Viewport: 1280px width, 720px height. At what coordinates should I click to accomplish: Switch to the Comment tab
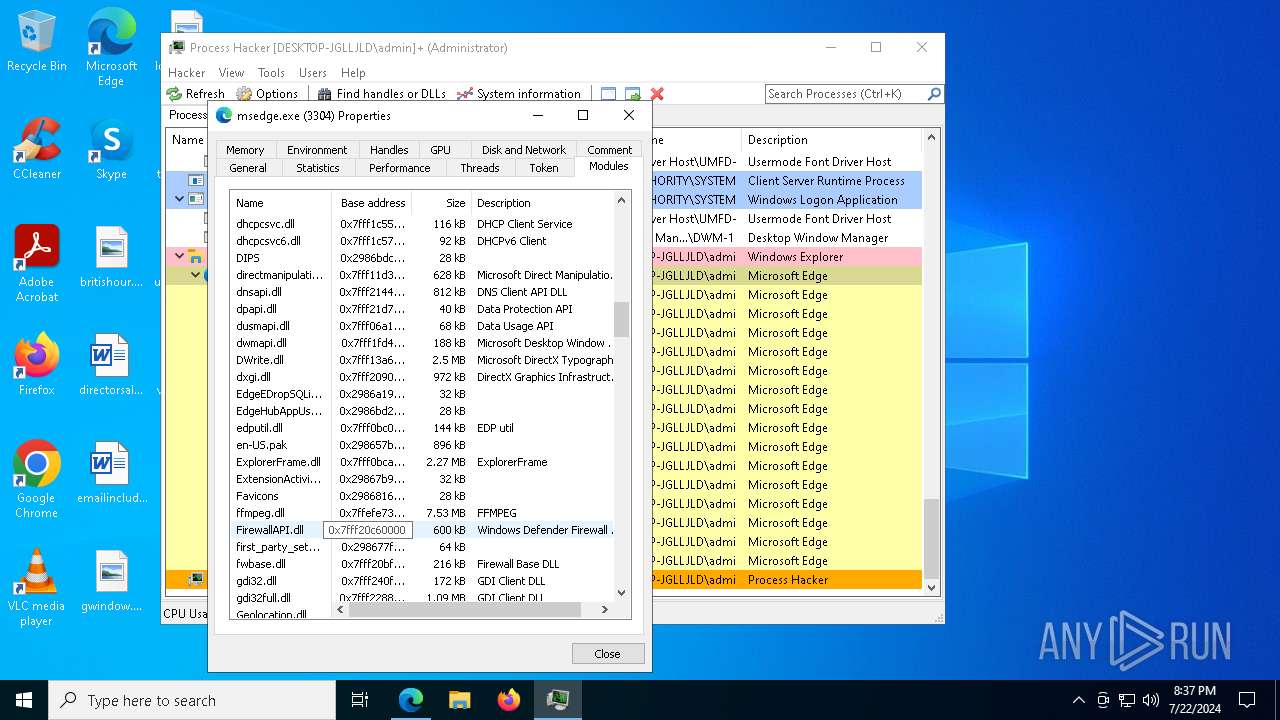[x=609, y=150]
